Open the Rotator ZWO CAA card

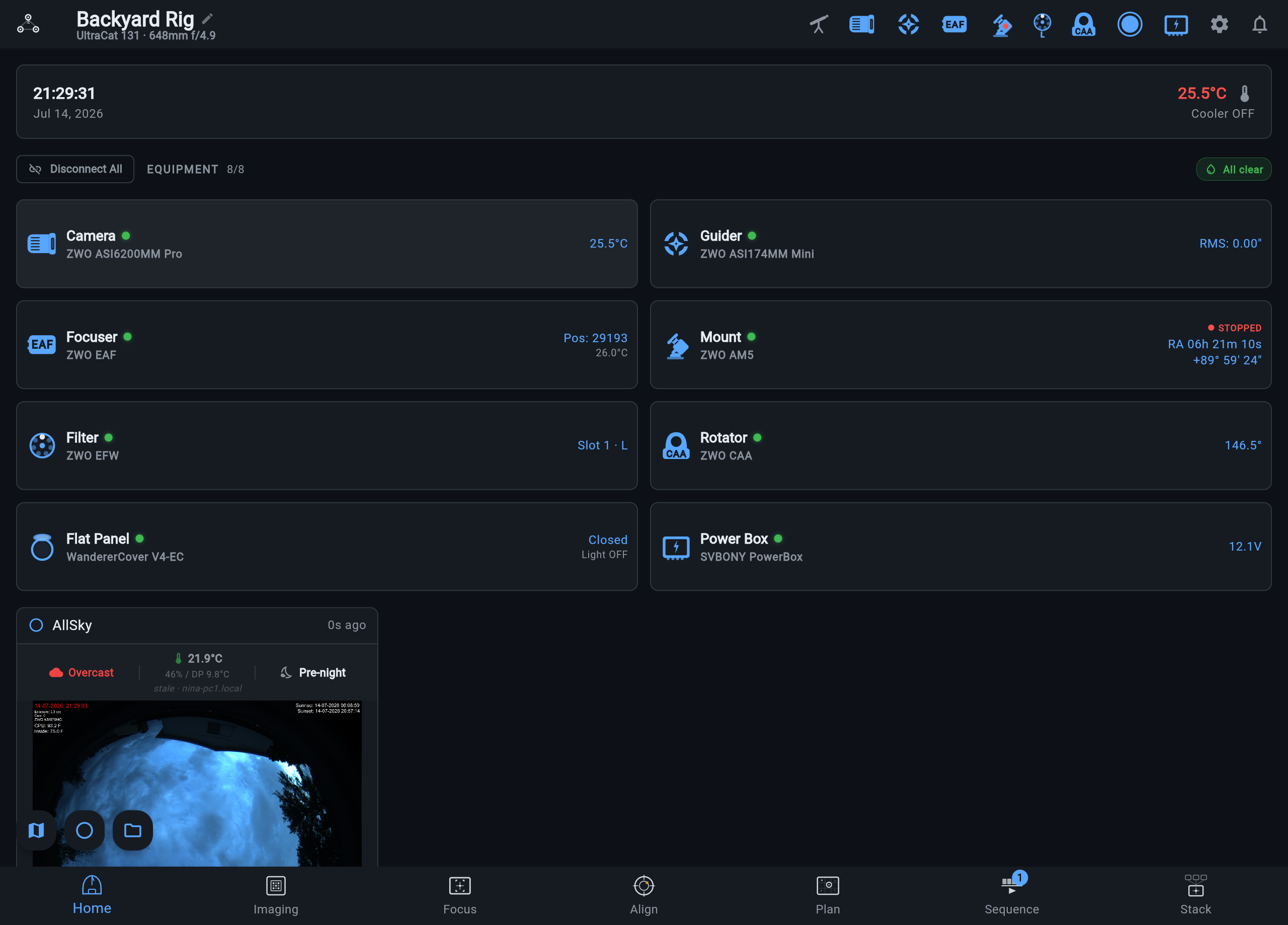961,445
